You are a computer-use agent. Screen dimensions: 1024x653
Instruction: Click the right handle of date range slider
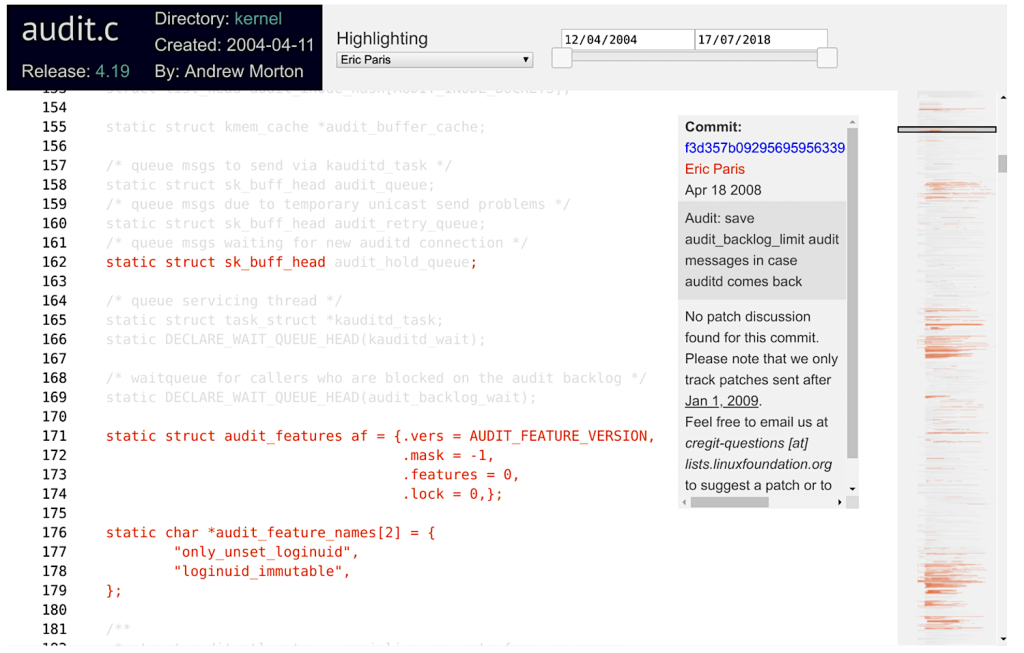point(827,59)
